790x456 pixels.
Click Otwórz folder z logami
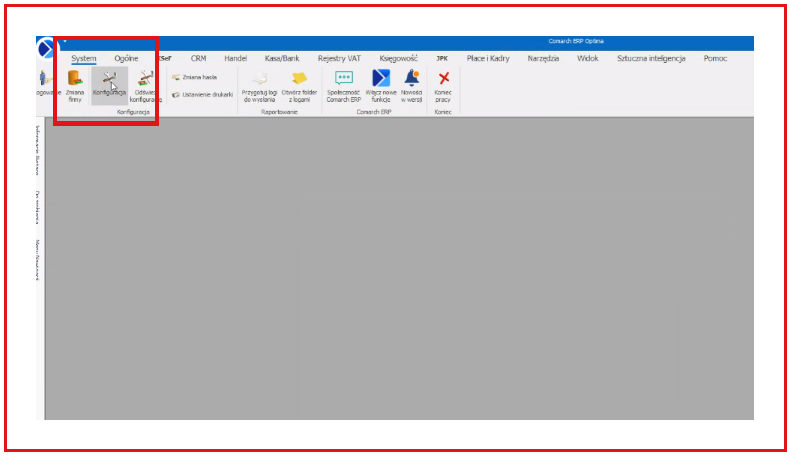(x=299, y=86)
